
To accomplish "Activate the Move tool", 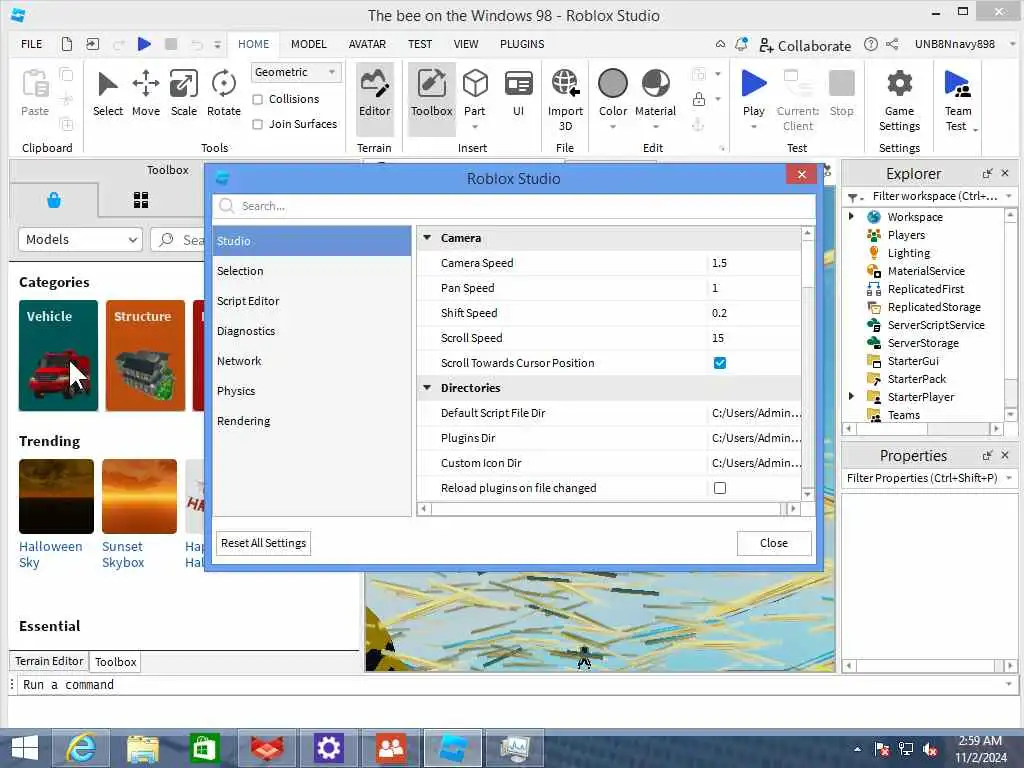I will [x=146, y=94].
